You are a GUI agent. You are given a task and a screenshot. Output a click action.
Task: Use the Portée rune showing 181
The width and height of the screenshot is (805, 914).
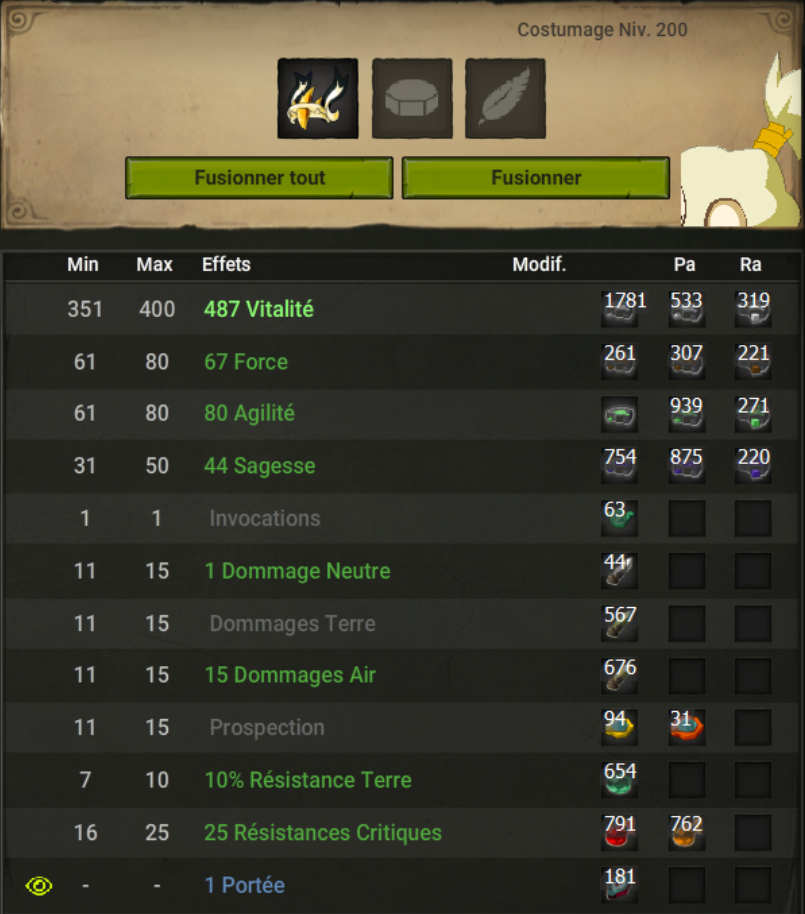click(620, 885)
